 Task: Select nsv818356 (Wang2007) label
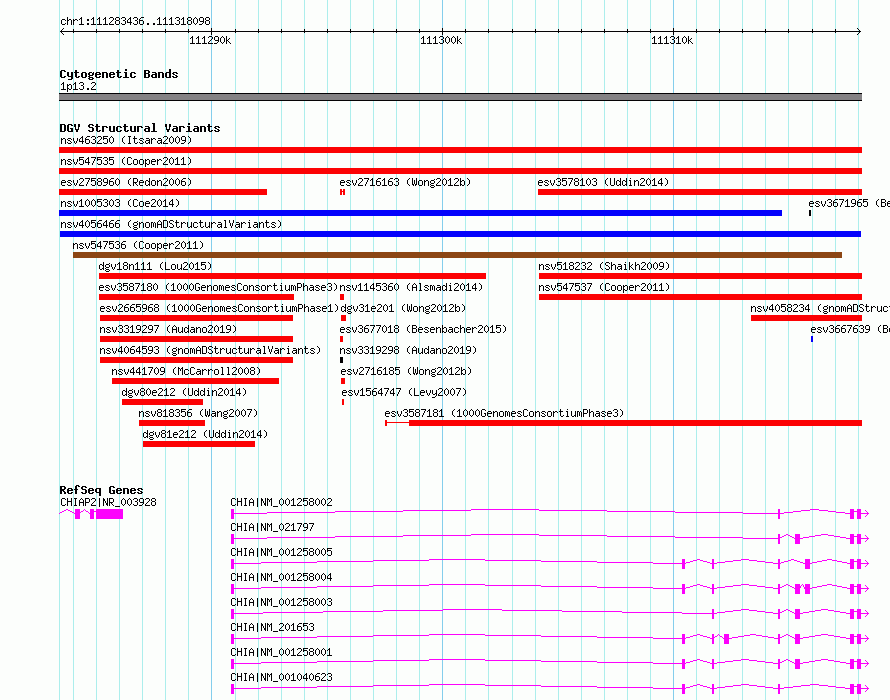click(198, 413)
